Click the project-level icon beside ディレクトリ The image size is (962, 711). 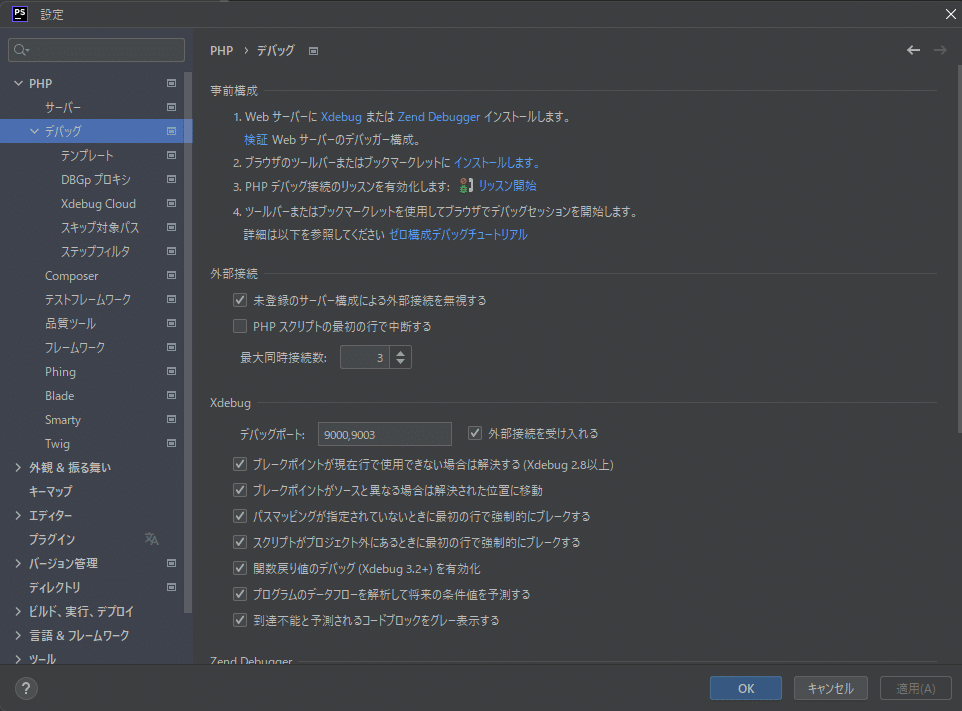[172, 587]
